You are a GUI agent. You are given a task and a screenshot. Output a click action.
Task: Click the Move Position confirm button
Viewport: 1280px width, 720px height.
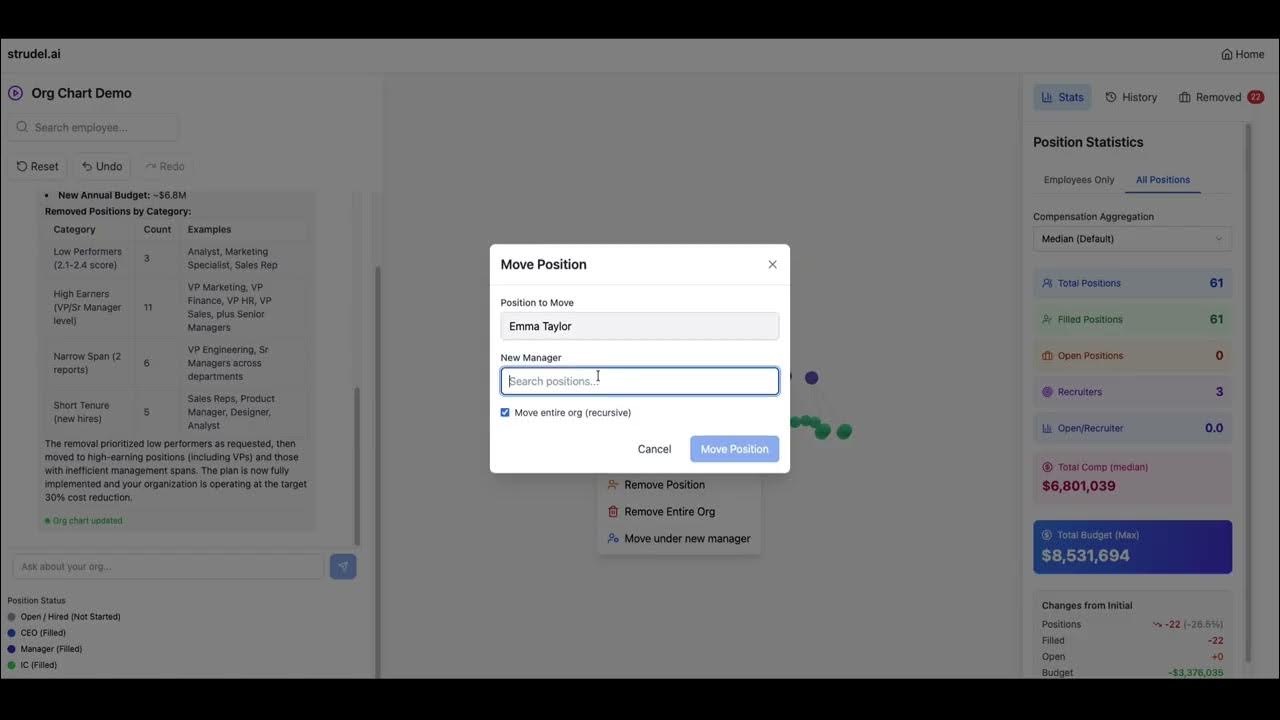[x=734, y=449]
